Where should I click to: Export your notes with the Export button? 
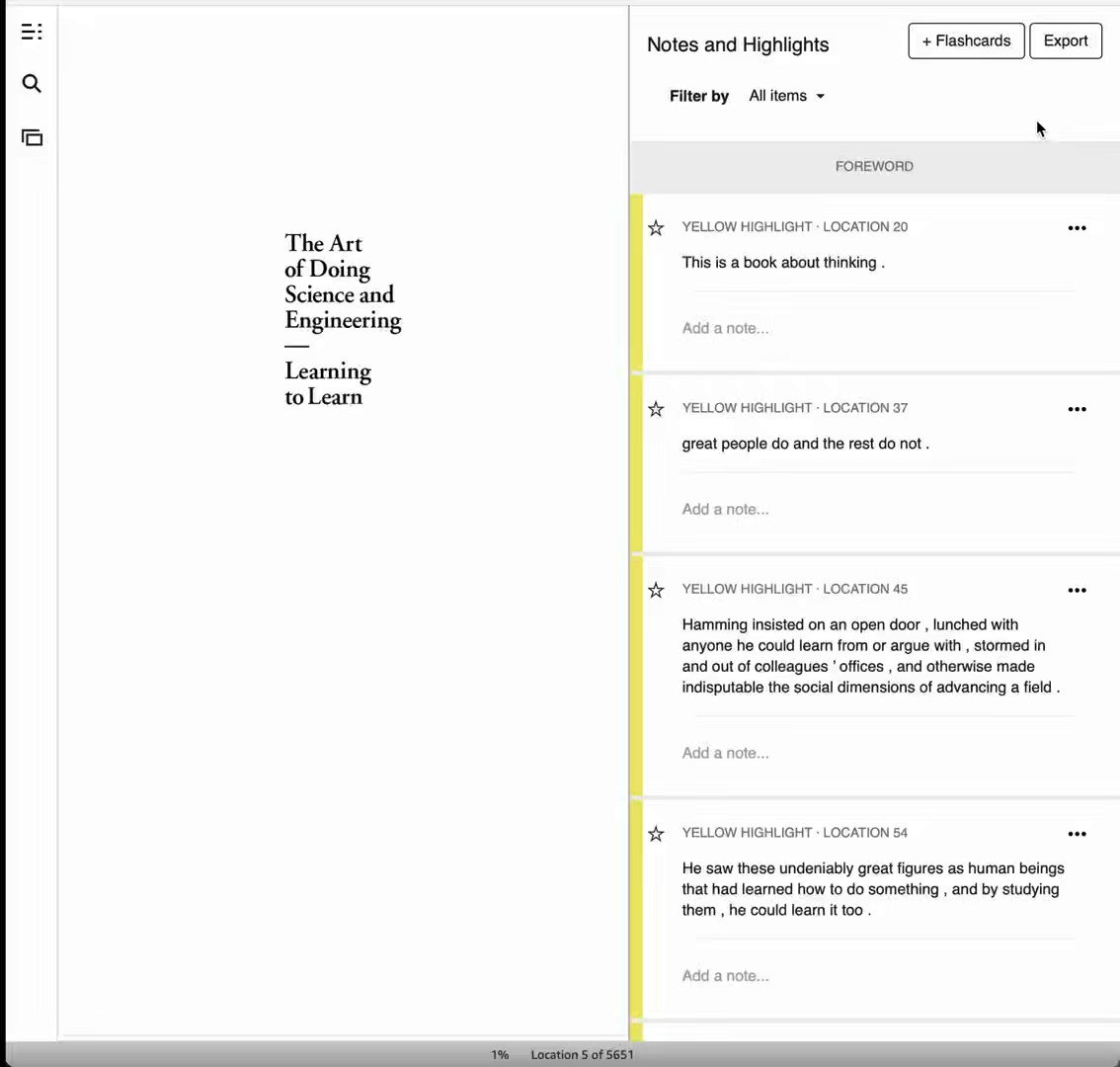point(1066,41)
